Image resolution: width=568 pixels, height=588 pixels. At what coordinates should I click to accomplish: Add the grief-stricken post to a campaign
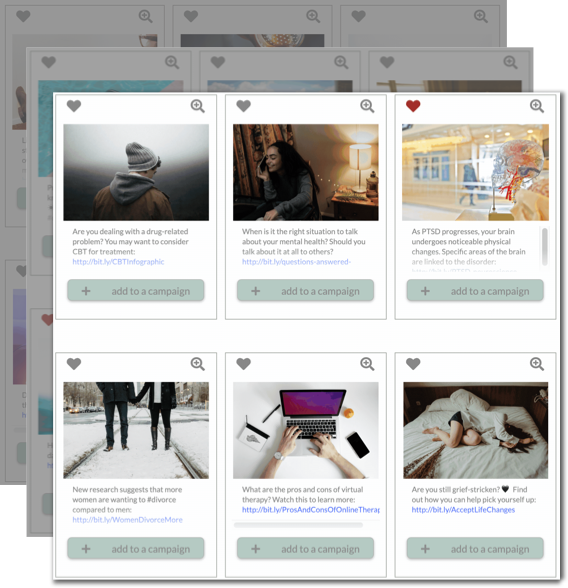(x=475, y=549)
